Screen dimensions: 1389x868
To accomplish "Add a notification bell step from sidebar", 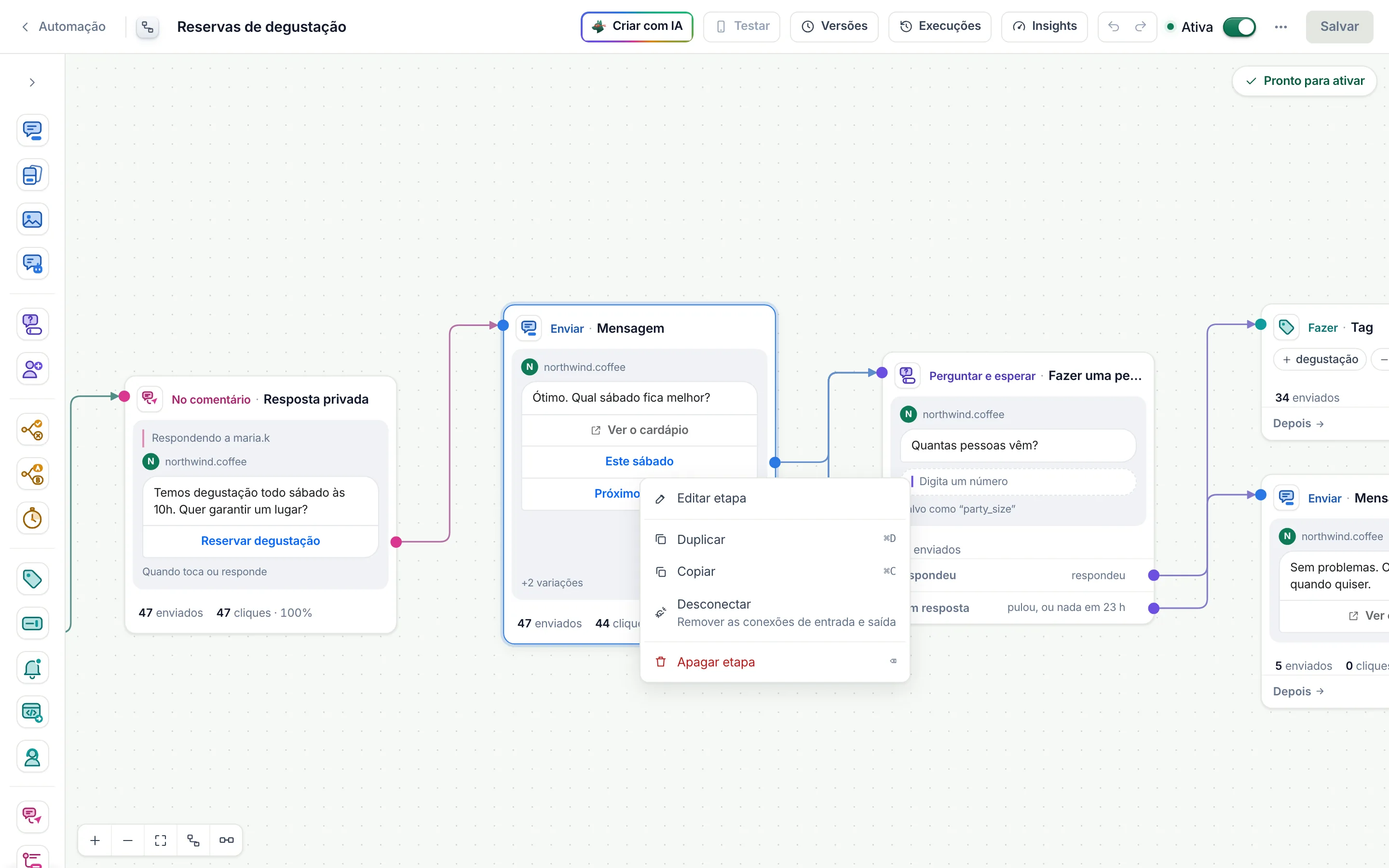I will pos(32,668).
